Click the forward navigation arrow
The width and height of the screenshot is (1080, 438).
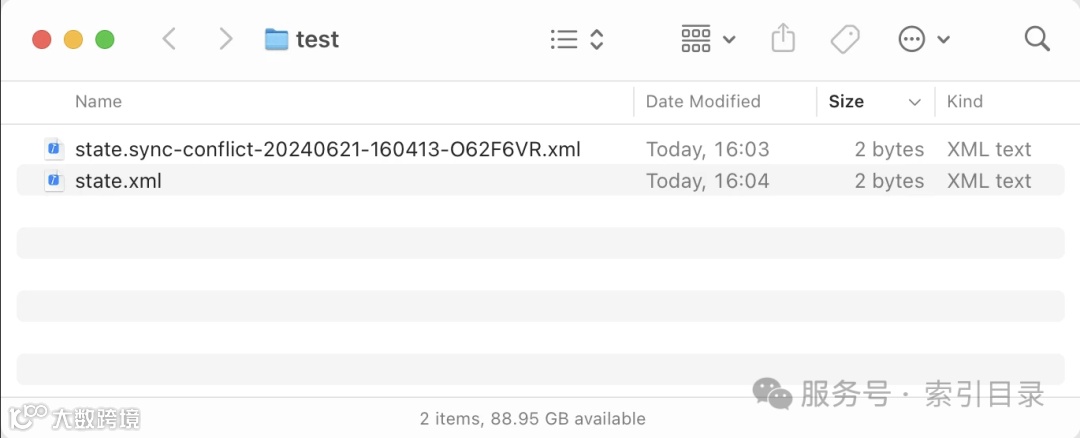coord(226,40)
